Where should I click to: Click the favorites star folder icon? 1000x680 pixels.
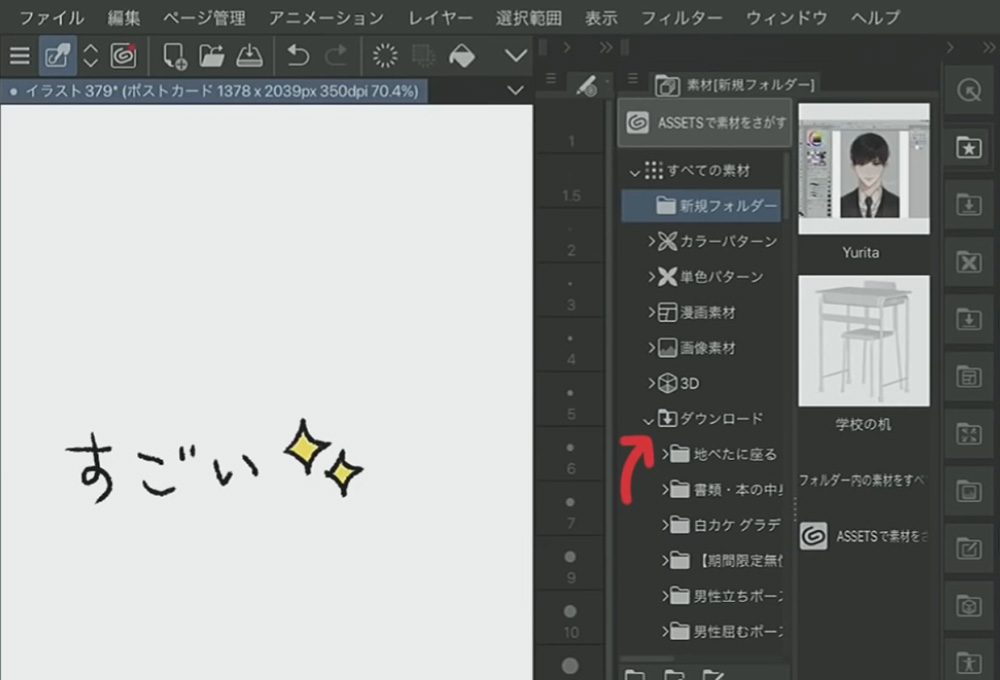tap(969, 147)
